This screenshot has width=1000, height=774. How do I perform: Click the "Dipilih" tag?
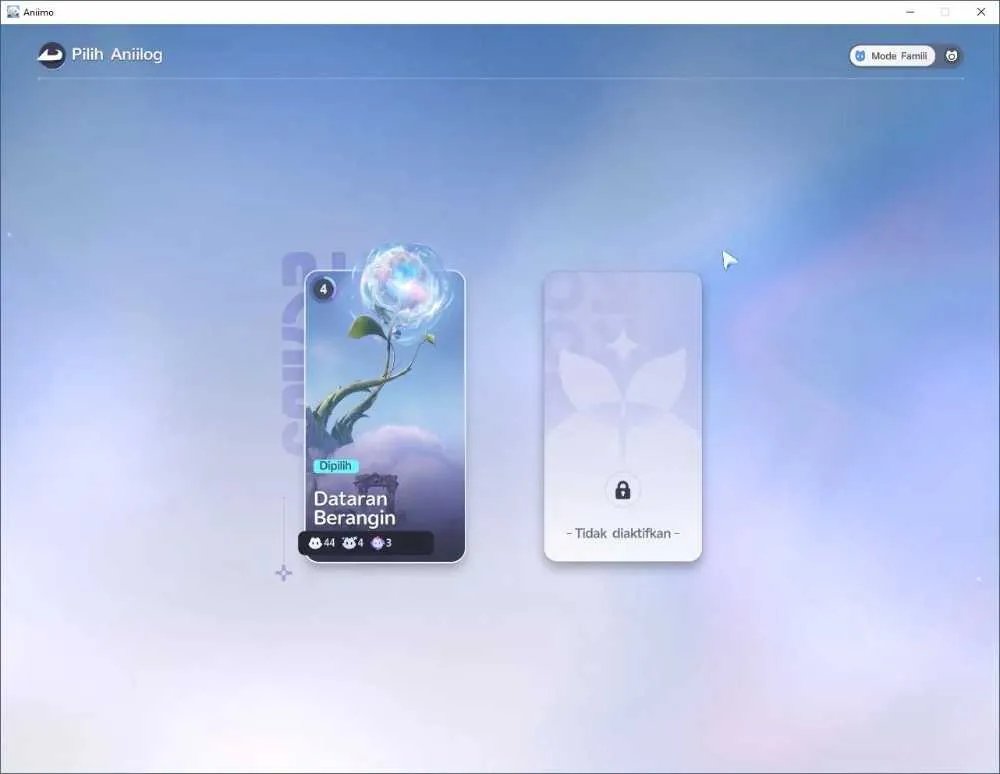point(335,466)
